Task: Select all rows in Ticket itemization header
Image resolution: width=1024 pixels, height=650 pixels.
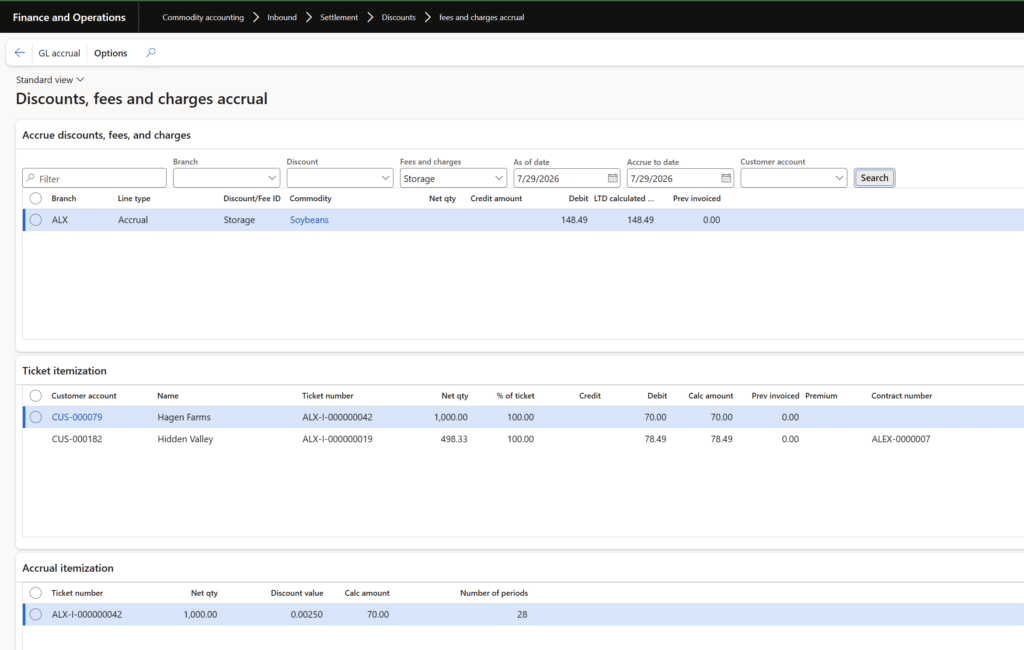Action: [x=35, y=395]
